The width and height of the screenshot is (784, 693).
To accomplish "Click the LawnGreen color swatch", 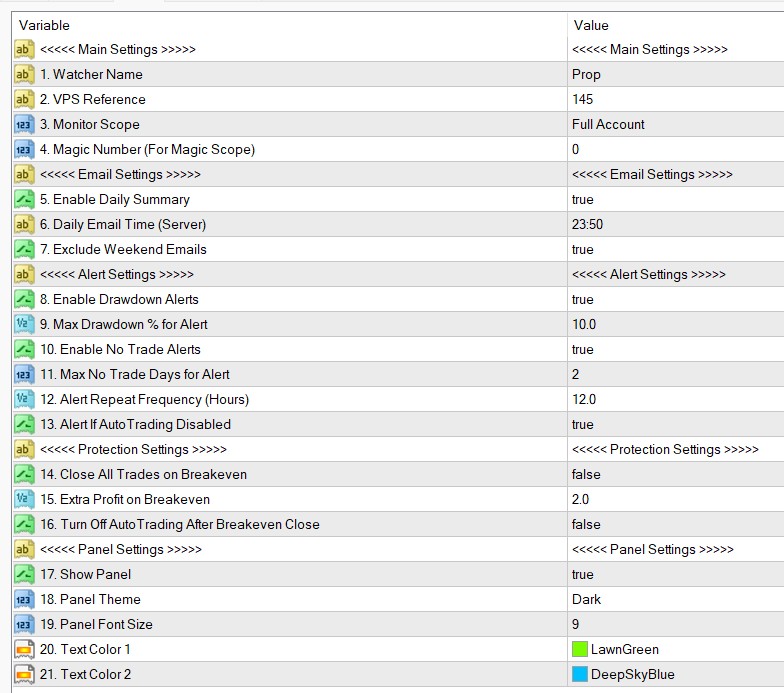I will click(x=580, y=650).
